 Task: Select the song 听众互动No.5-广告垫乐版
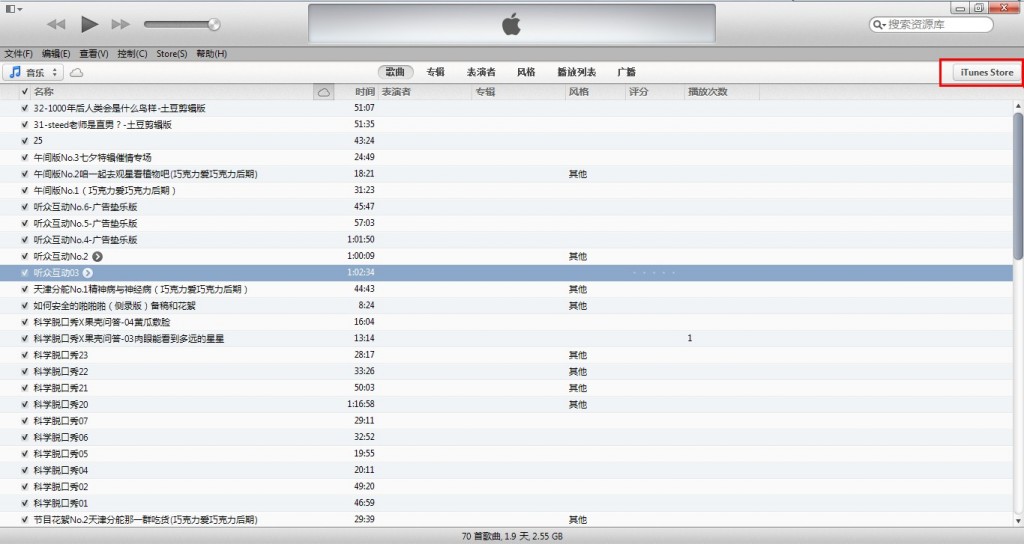tap(86, 223)
